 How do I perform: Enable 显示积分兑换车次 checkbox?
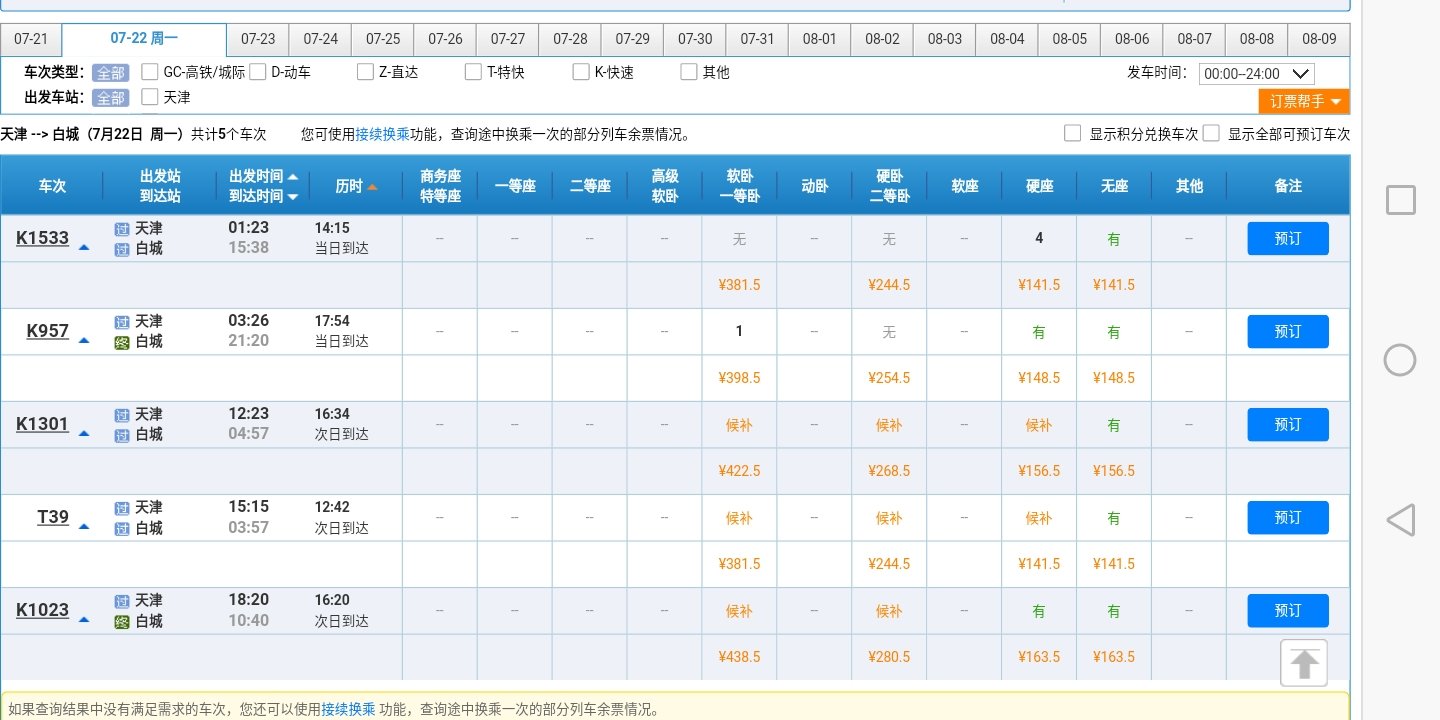(x=1073, y=133)
